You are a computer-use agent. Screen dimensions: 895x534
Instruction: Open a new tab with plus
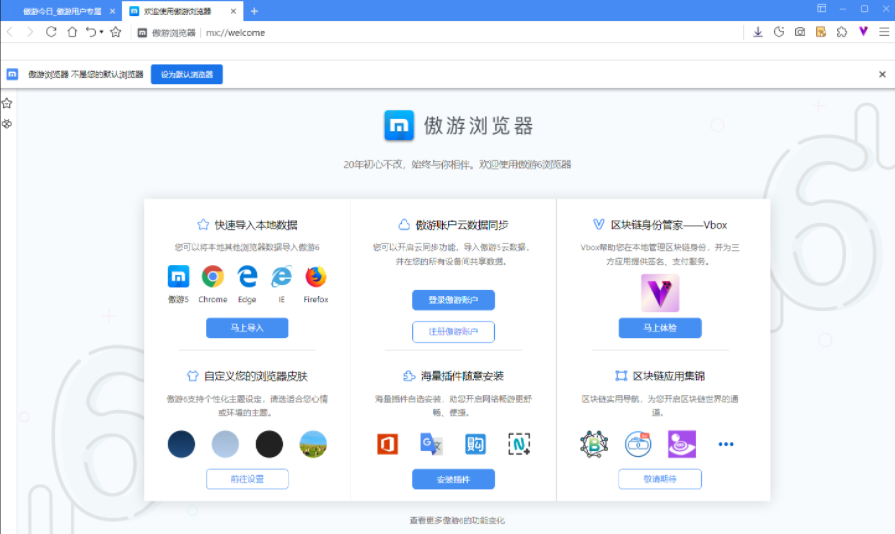(x=254, y=10)
